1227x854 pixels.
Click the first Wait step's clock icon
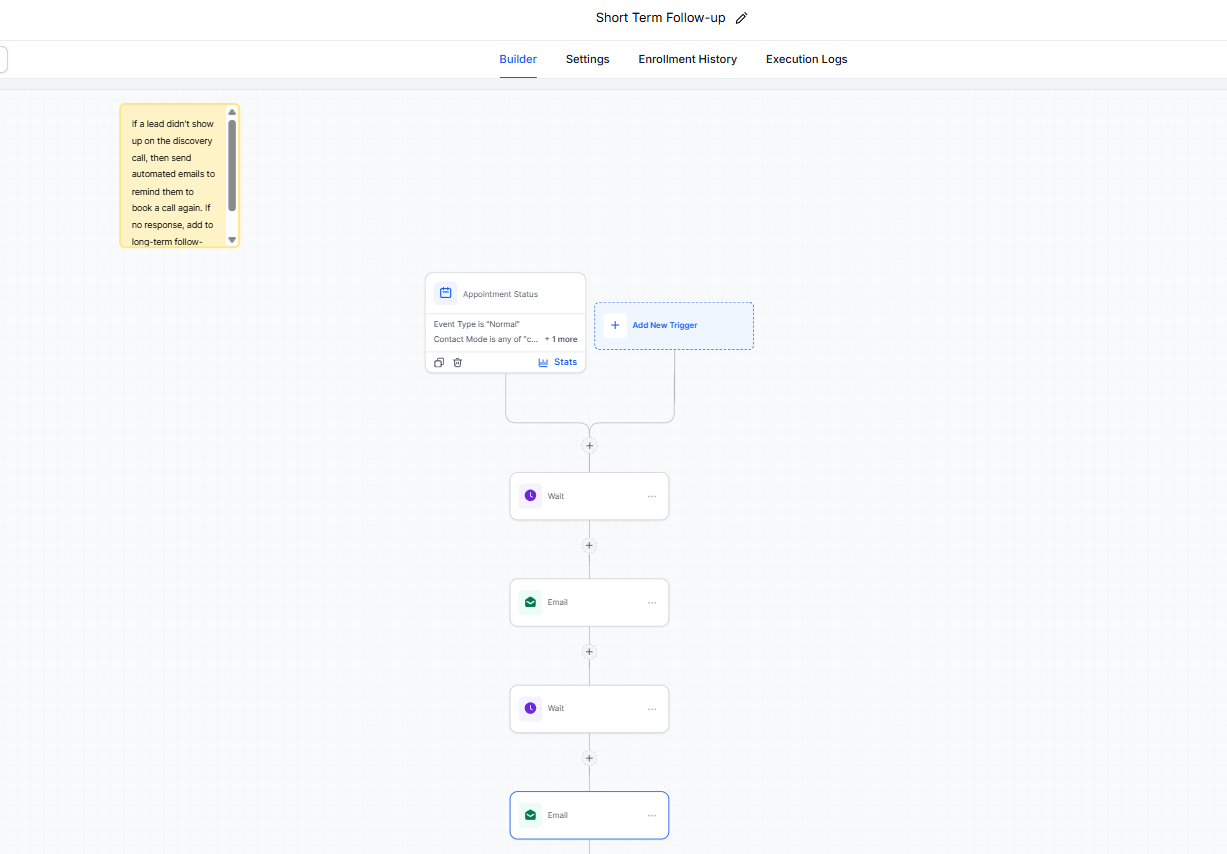tap(530, 496)
